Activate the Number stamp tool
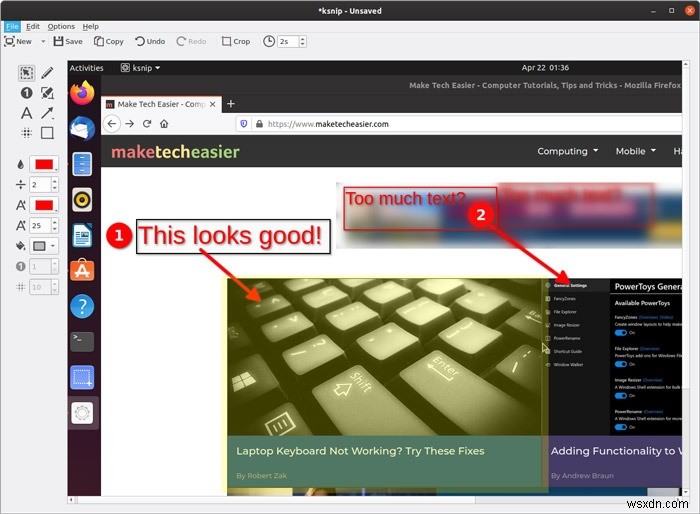Image resolution: width=700 pixels, height=514 pixels. coord(26,93)
